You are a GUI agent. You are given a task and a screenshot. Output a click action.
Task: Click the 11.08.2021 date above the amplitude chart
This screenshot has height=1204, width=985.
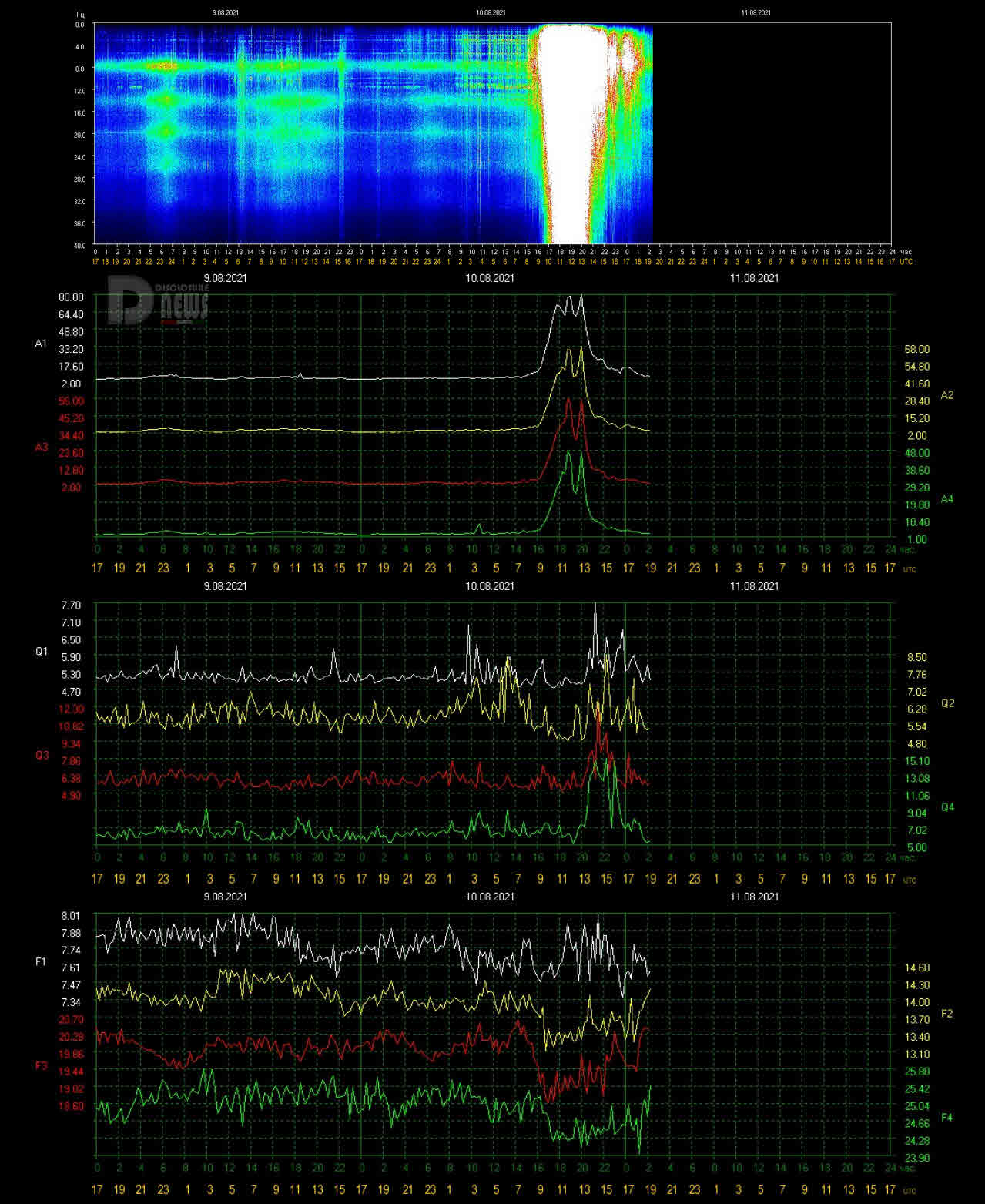pos(755,278)
